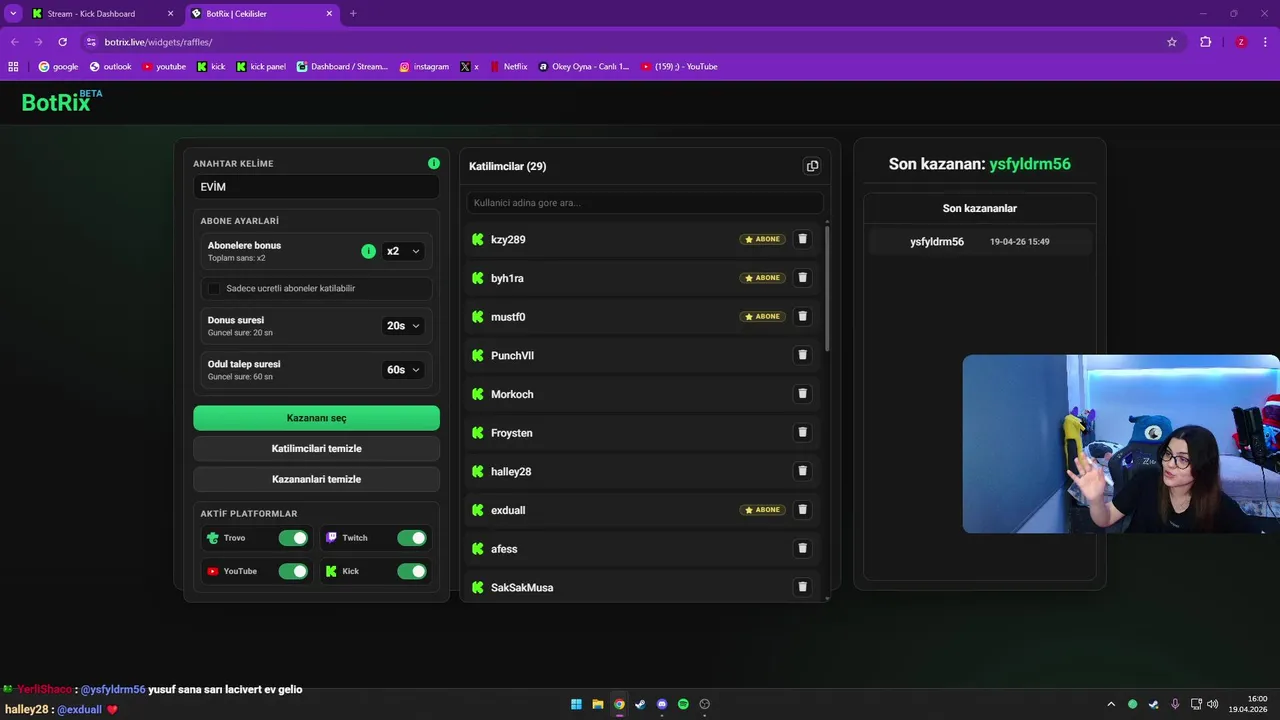Open Donus suresi 20s dropdown
The image size is (1280, 720).
click(403, 326)
